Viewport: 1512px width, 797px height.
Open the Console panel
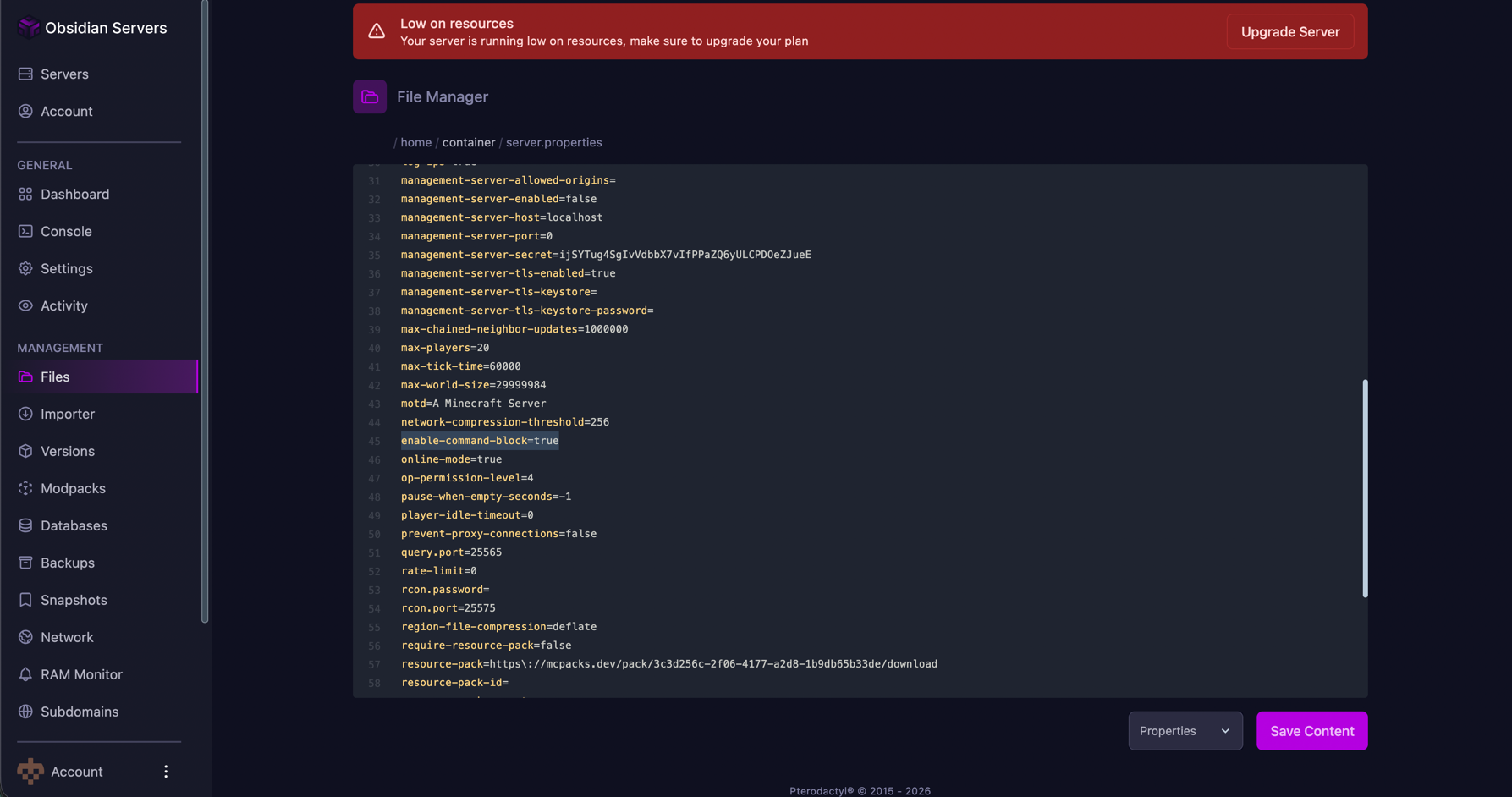point(66,231)
